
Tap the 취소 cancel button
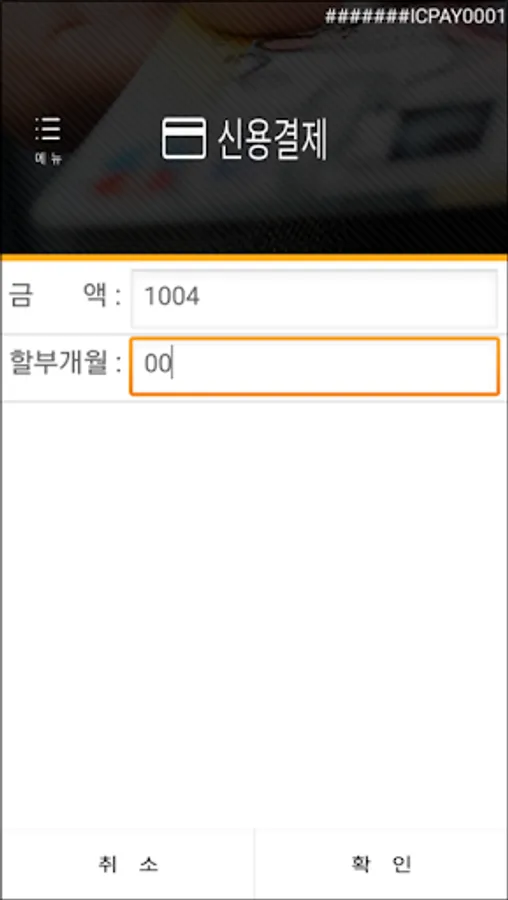127,863
